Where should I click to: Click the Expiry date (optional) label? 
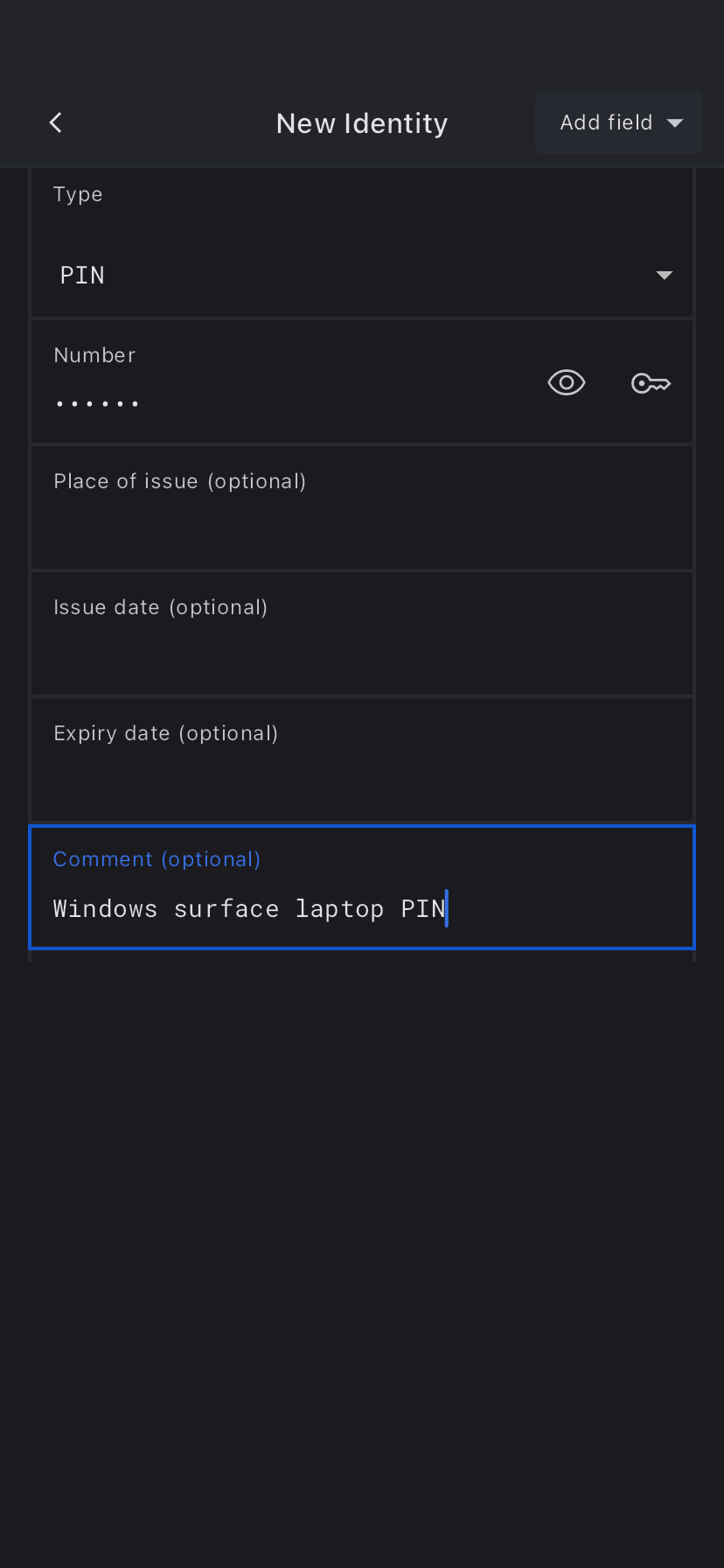pos(165,733)
